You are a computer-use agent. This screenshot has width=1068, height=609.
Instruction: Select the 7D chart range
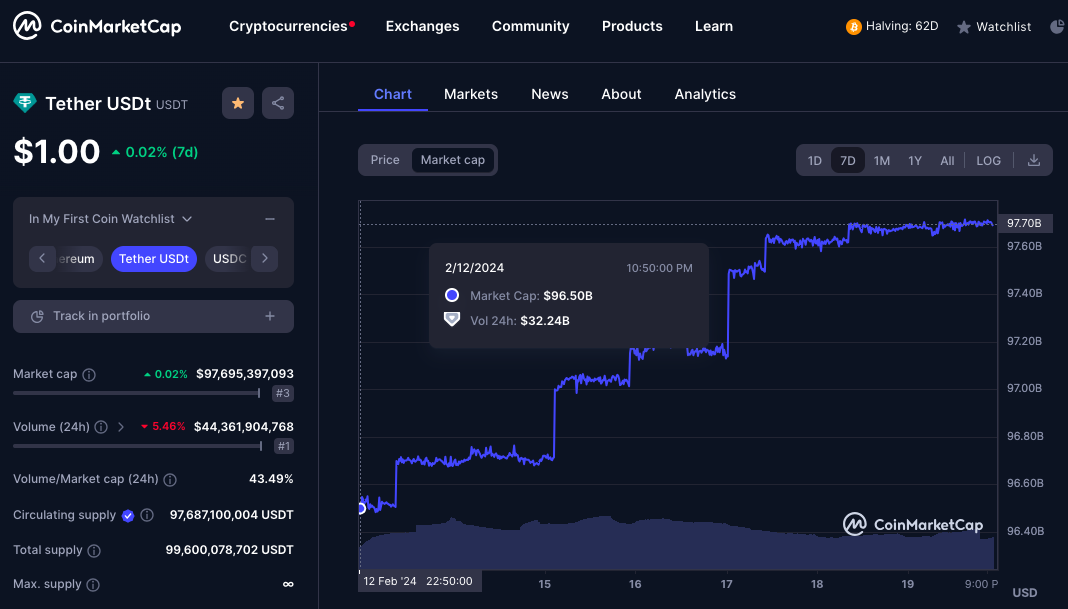847,161
